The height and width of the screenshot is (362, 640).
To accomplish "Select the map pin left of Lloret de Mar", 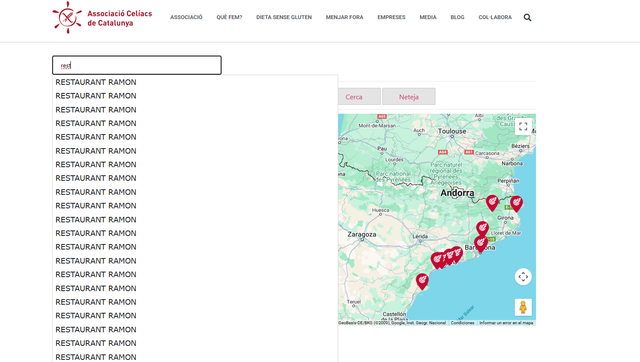I will 482,229.
